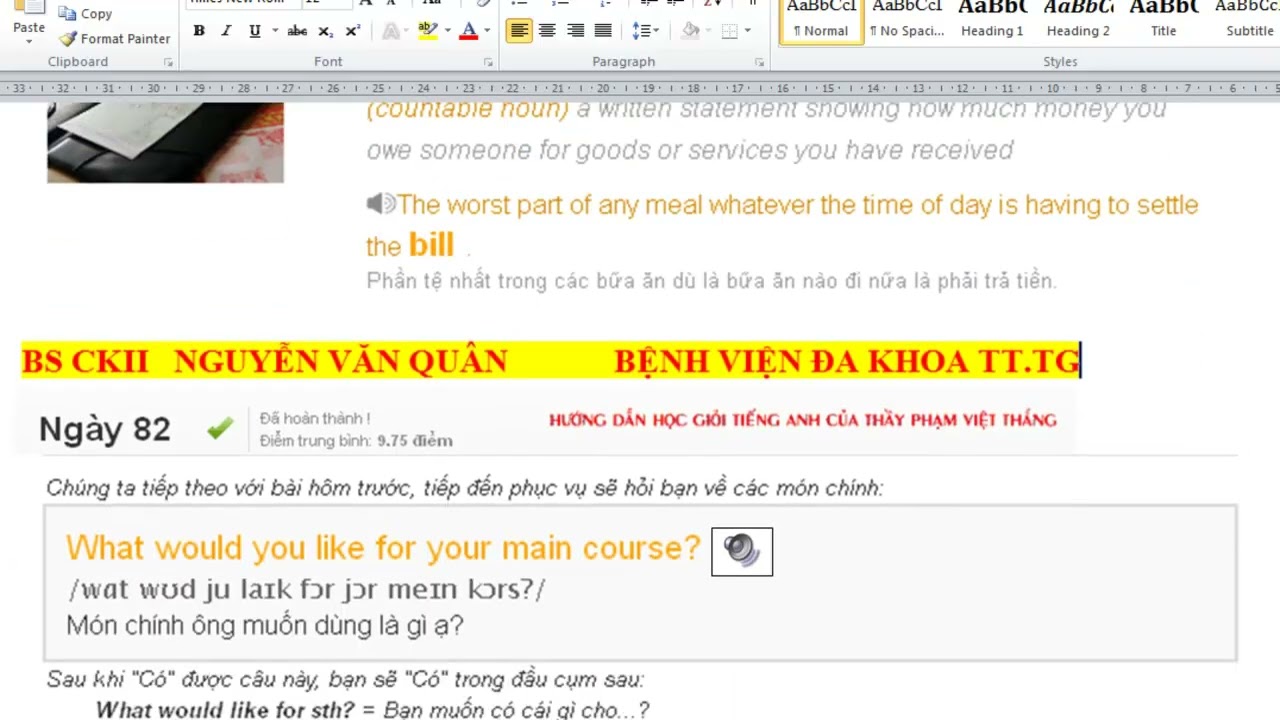Apply underline formatting
This screenshot has height=720, width=1280.
coord(254,31)
